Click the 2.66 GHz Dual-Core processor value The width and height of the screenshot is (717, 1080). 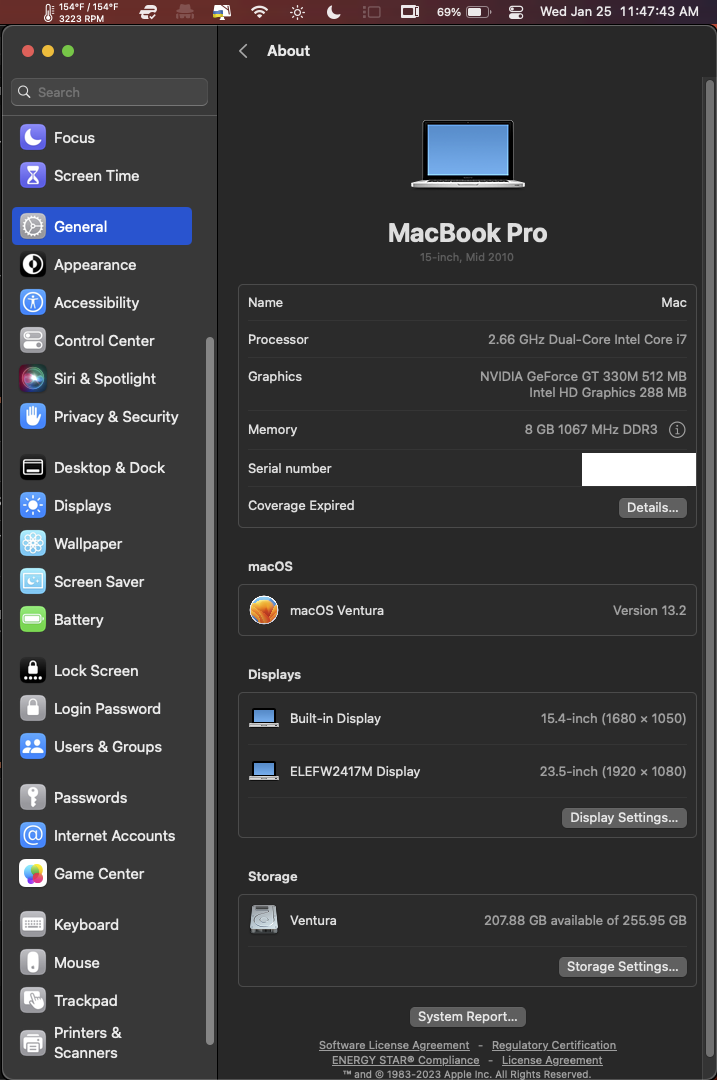click(x=587, y=340)
